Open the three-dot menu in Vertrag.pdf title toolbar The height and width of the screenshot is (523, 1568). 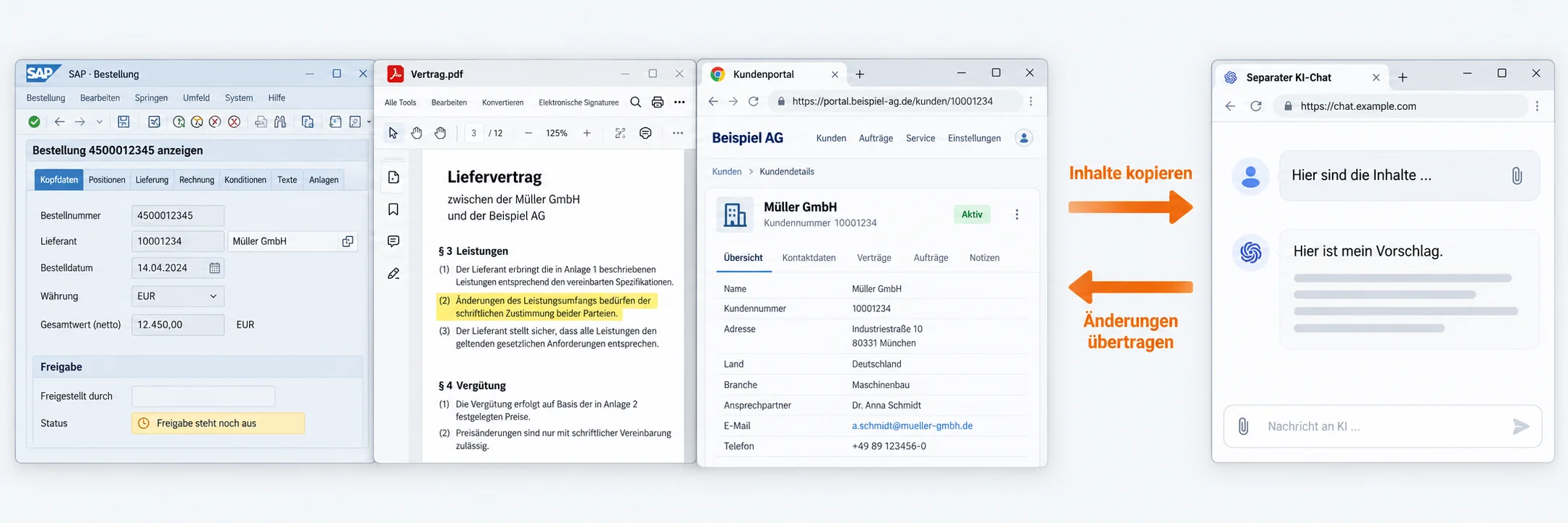(679, 103)
